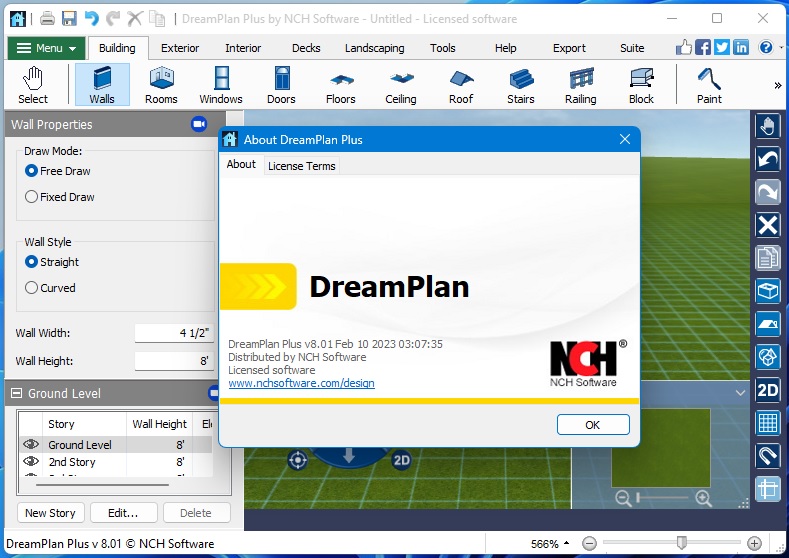Click the print icon in title bar
Screen dimensions: 789x558
pos(47,19)
